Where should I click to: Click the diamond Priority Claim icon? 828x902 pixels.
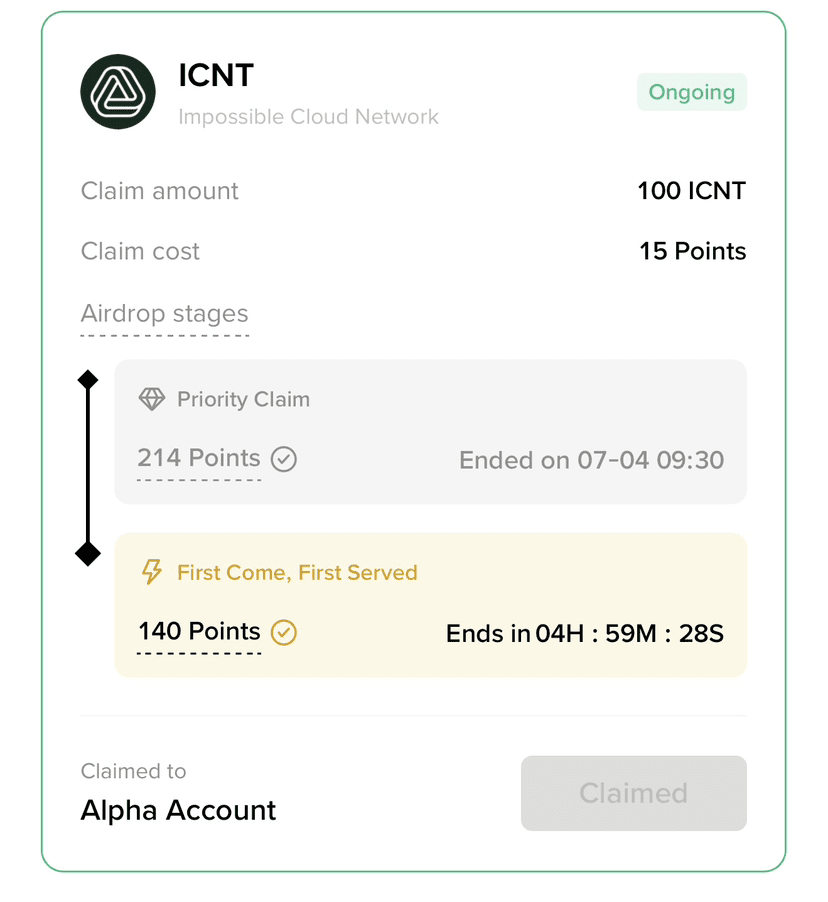152,399
